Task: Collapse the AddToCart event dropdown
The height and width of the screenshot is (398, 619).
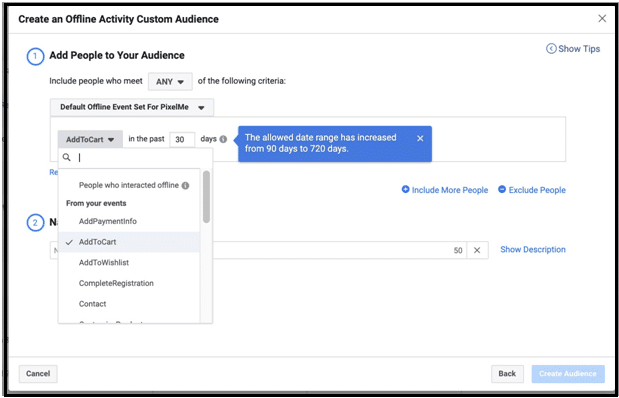Action: pyautogui.click(x=90, y=139)
